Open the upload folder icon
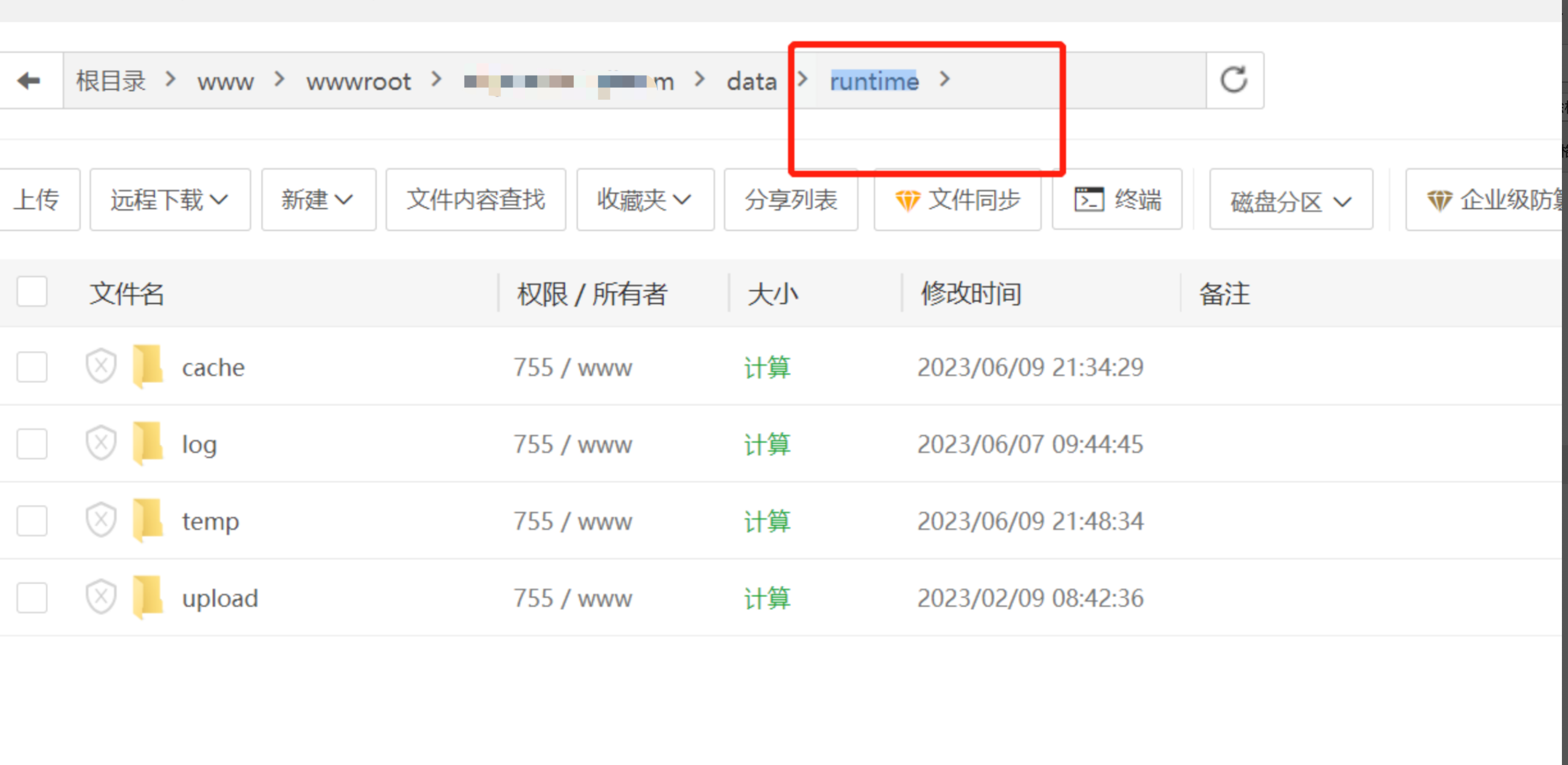Image resolution: width=1568 pixels, height=765 pixels. click(148, 597)
